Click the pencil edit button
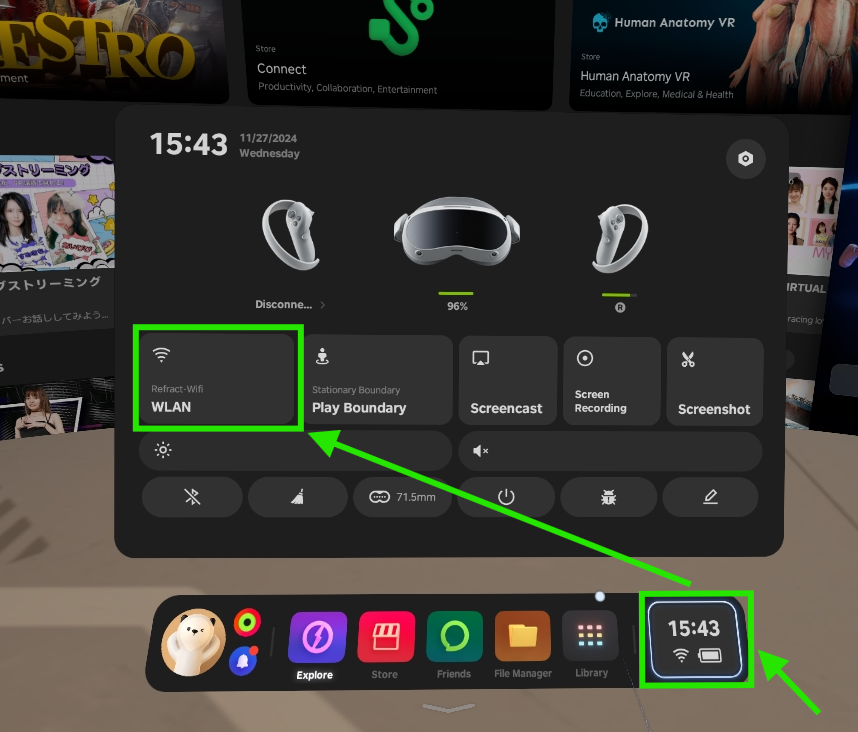 click(710, 497)
